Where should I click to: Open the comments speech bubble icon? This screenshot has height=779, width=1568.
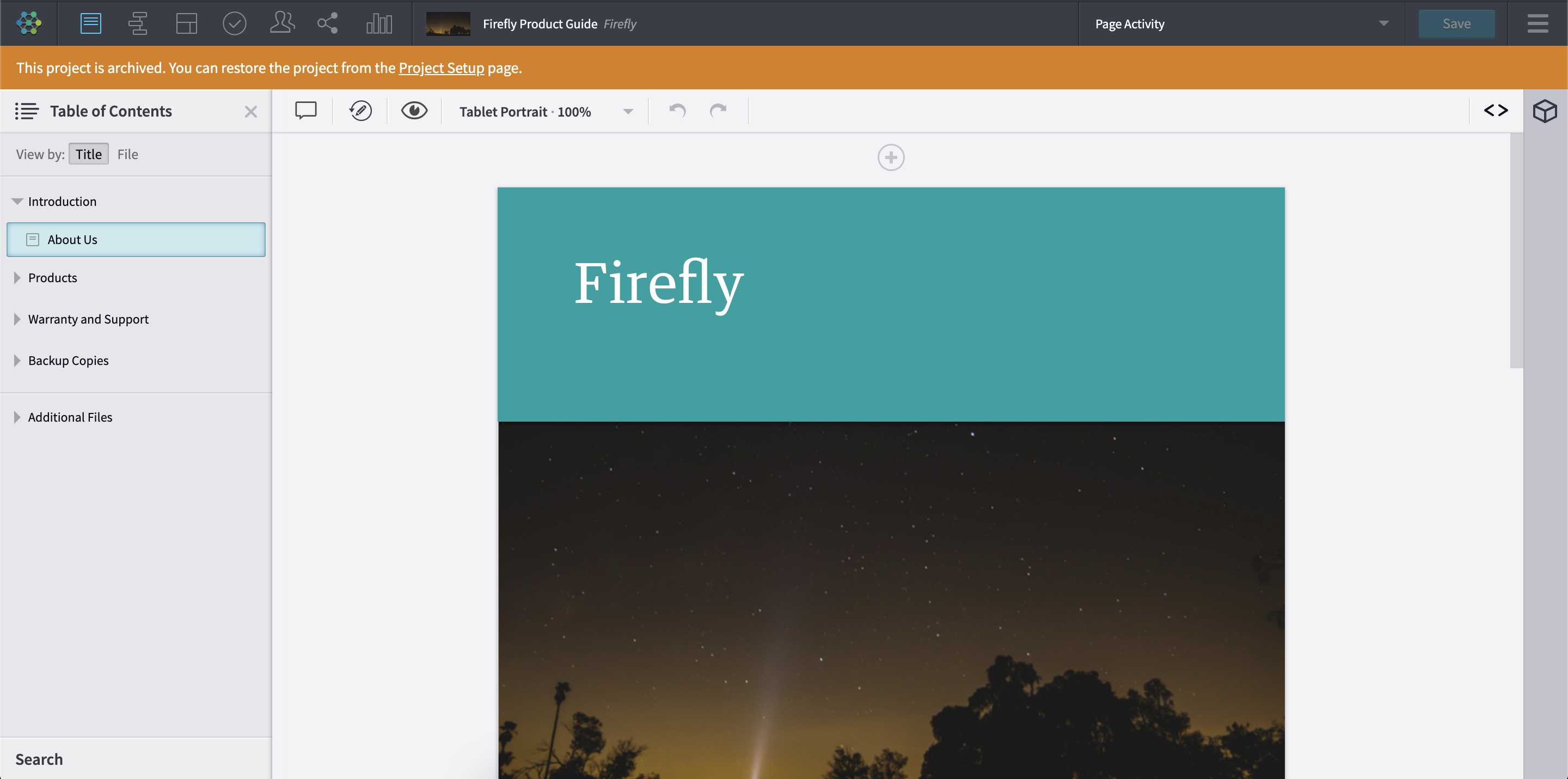point(305,111)
